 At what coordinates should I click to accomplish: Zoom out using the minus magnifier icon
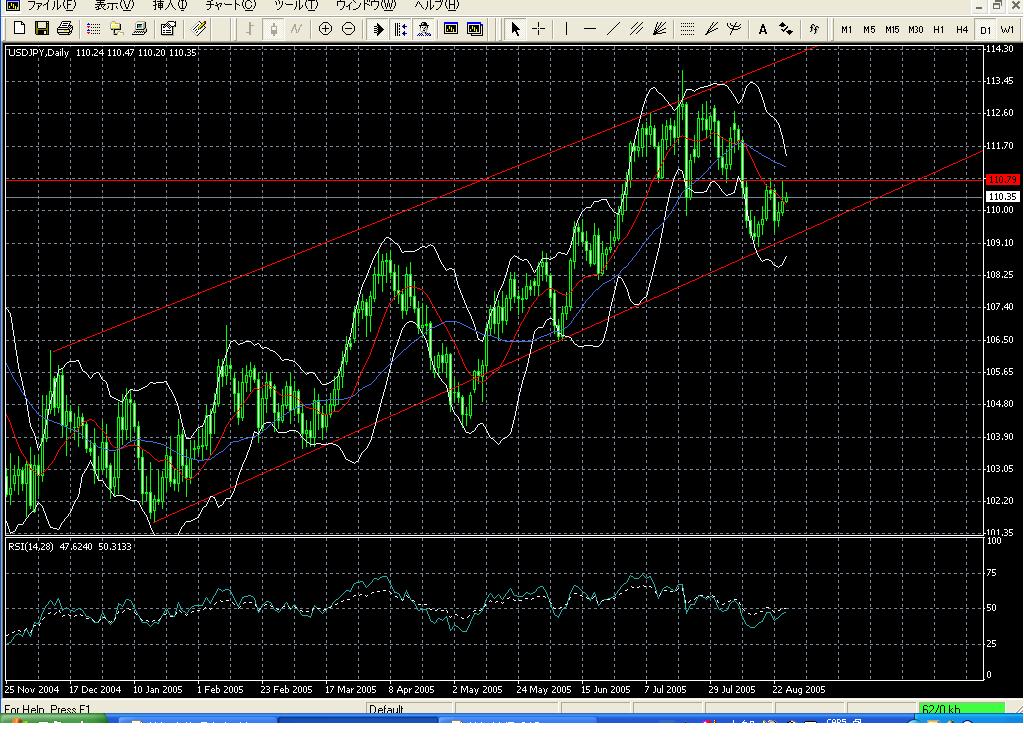[348, 29]
